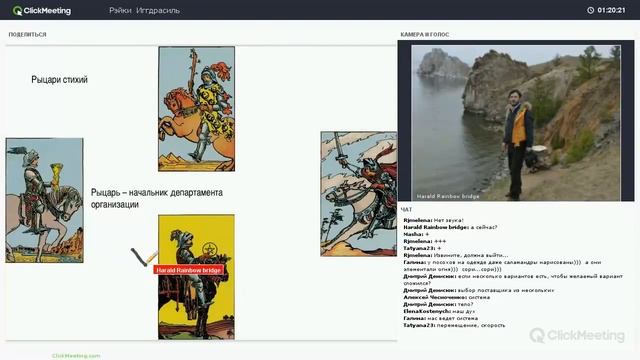Click the presenter's camera video feed
The width and height of the screenshot is (640, 360).
pos(516,123)
